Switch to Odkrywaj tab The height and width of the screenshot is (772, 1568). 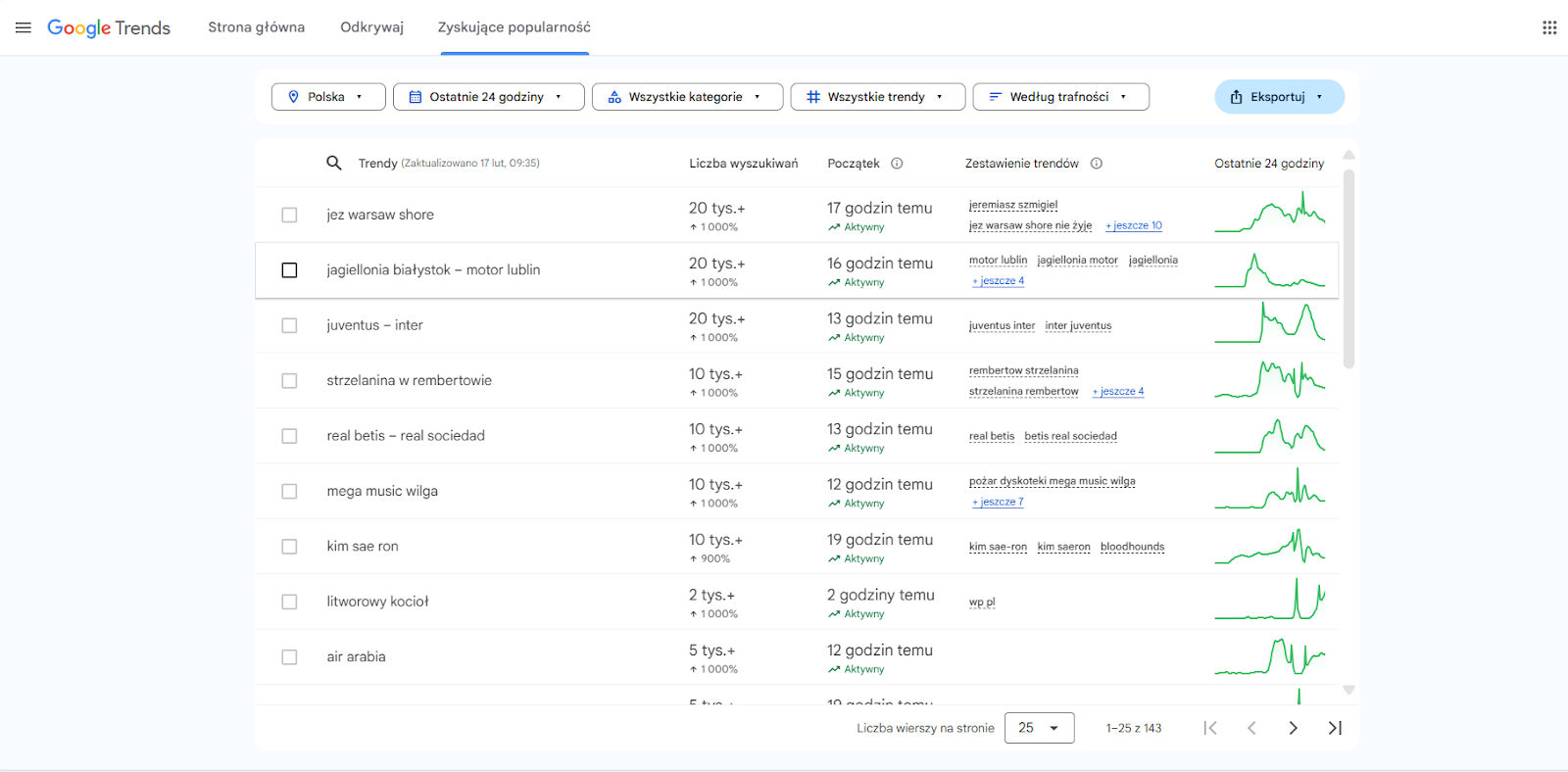point(371,27)
